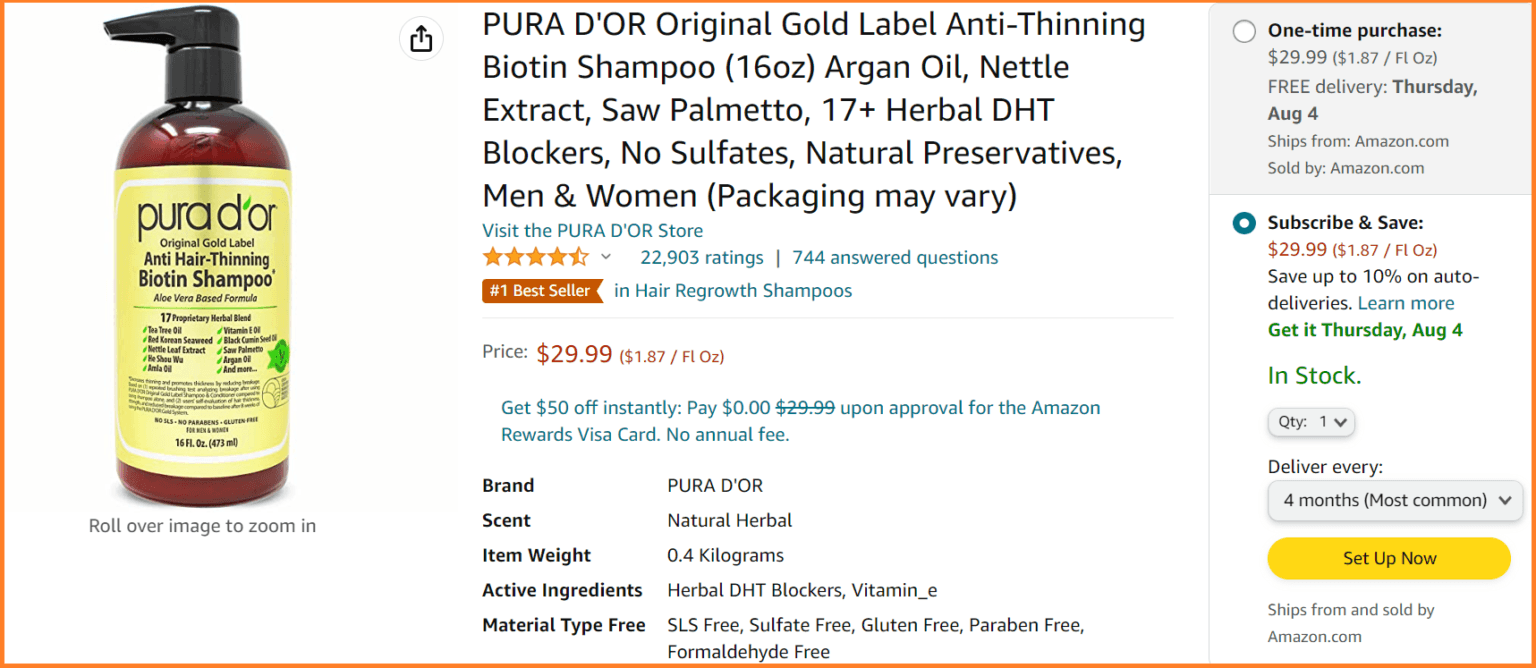Click Roll over image to zoom in text
The image size is (1536, 668).
(202, 525)
